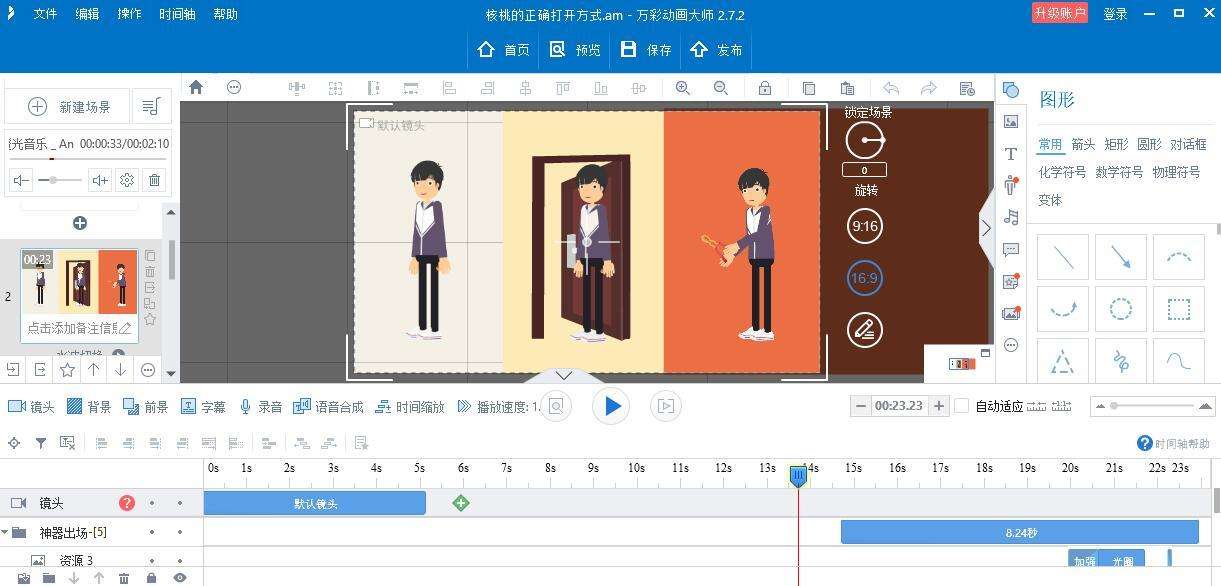Click the 登录 link
1221x586 pixels.
(x=1115, y=14)
